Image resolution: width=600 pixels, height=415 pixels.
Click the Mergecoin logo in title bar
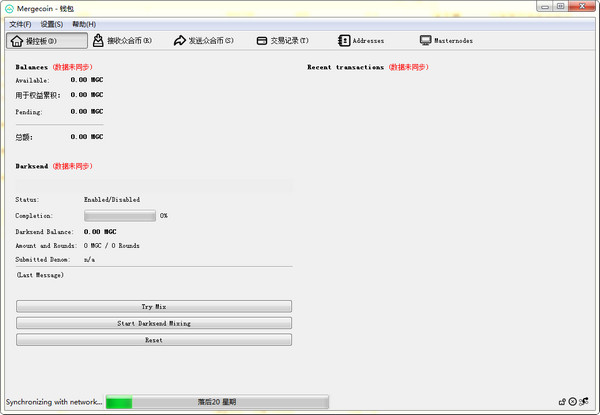coord(9,8)
